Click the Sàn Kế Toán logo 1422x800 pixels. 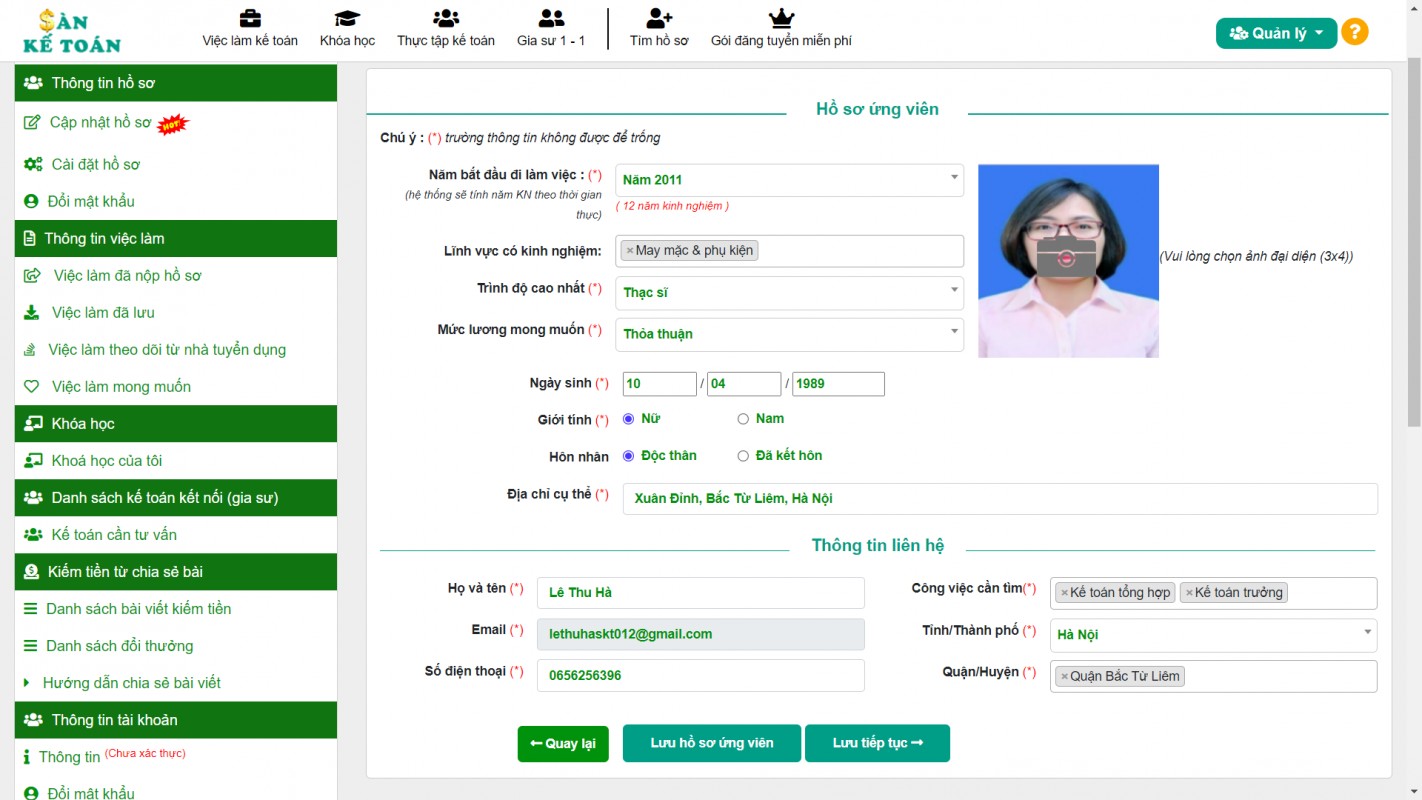72,31
